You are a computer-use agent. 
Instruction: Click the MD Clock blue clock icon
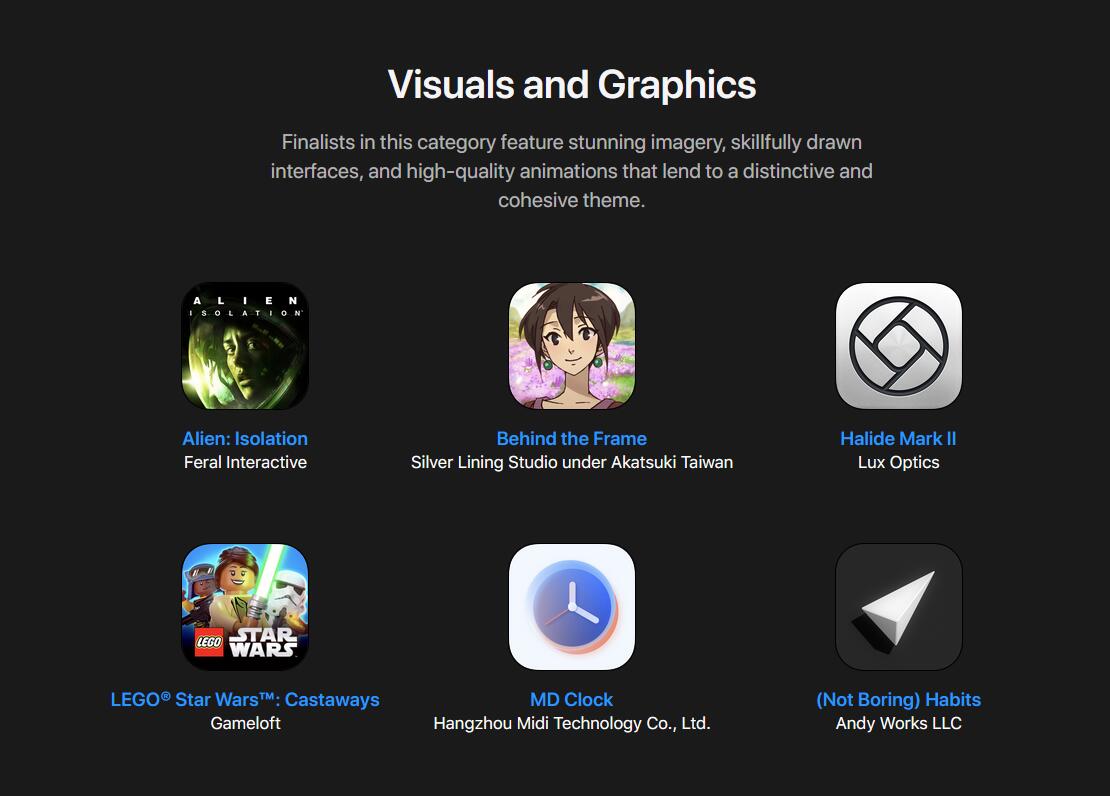point(572,607)
